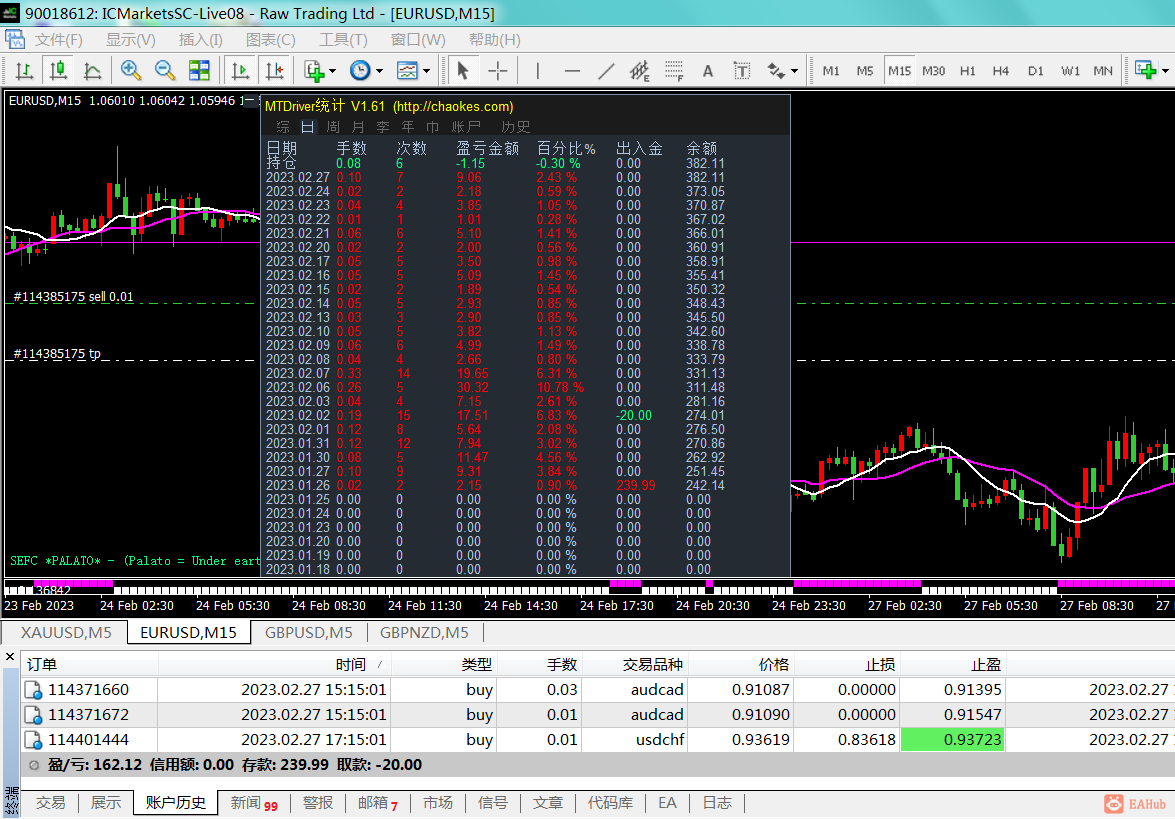This screenshot has width=1175, height=819.
Task: Click order 114371660 row icon
Action: point(33,689)
